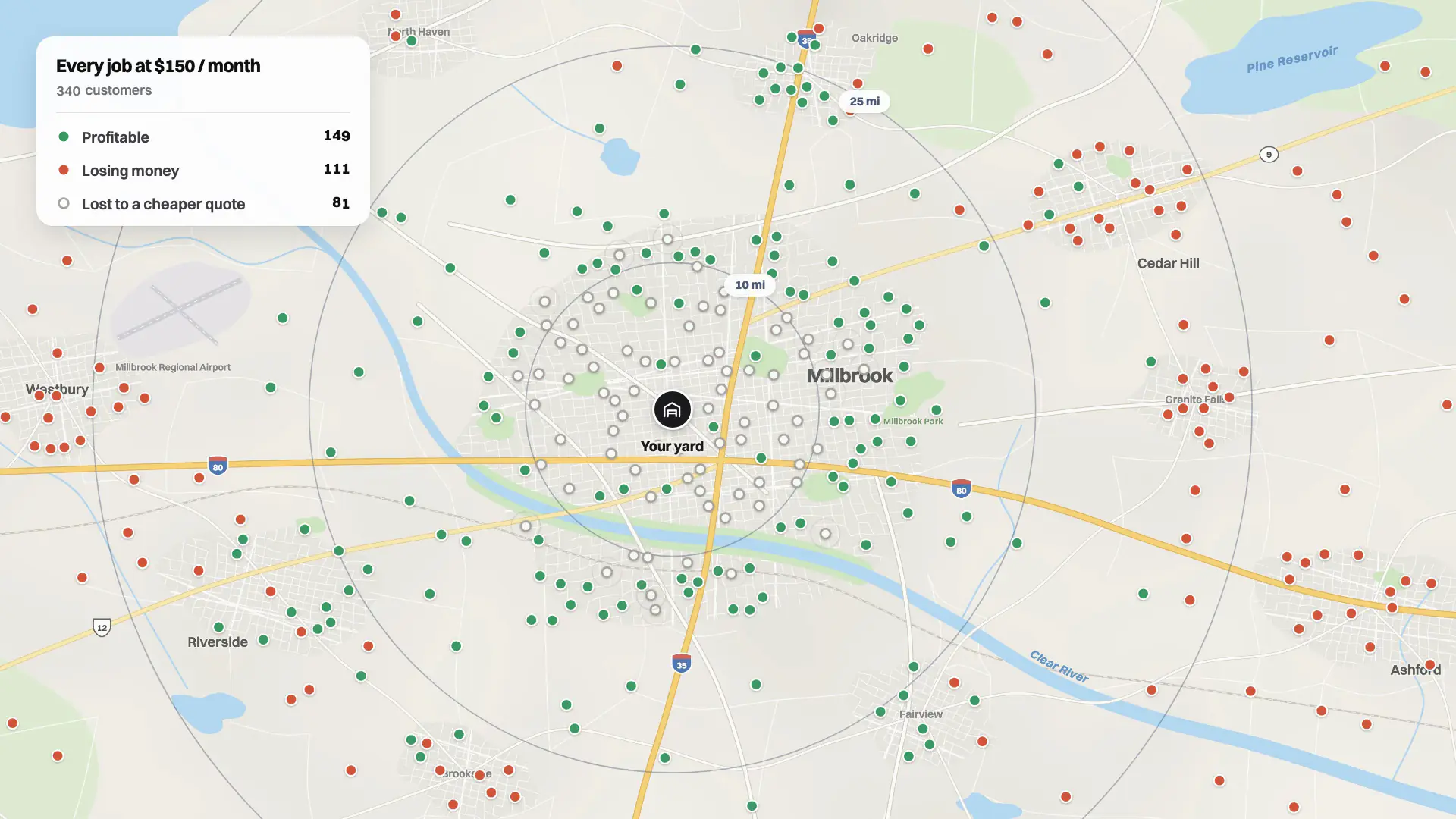This screenshot has height=819, width=1456.
Task: Click the I-35 shield south of the river
Action: (x=681, y=664)
